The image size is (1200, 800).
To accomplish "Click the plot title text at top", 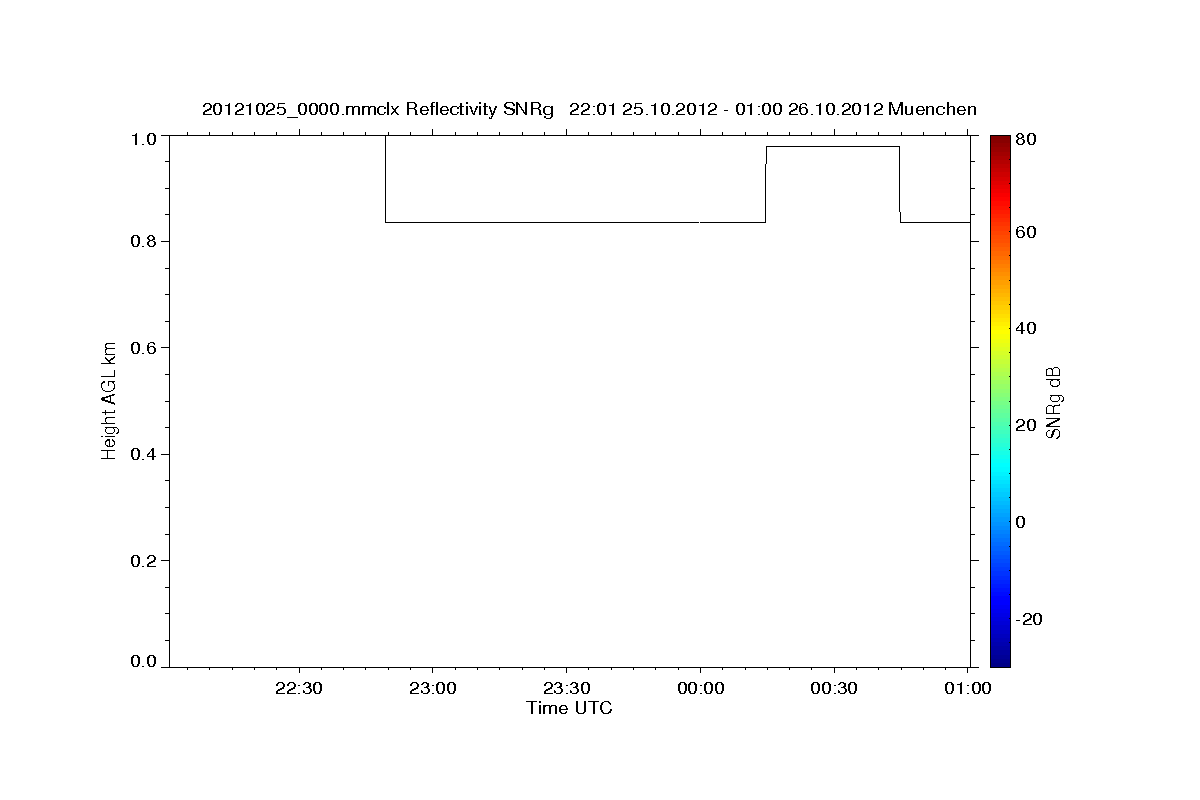I will point(589,109).
